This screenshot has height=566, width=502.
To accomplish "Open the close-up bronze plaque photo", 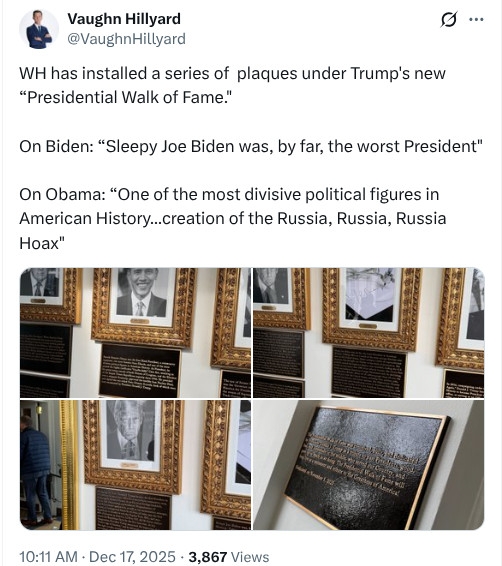I will [368, 465].
